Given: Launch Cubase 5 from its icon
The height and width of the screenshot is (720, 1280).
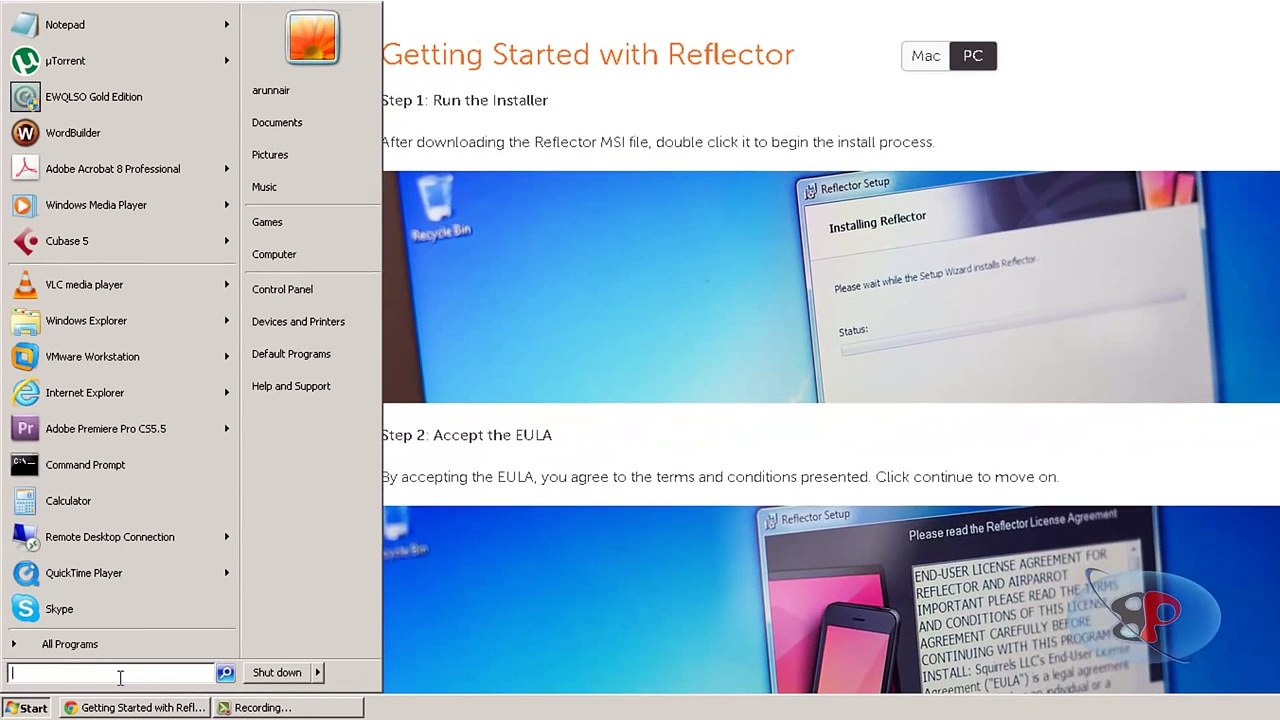Looking at the screenshot, I should (x=25, y=241).
